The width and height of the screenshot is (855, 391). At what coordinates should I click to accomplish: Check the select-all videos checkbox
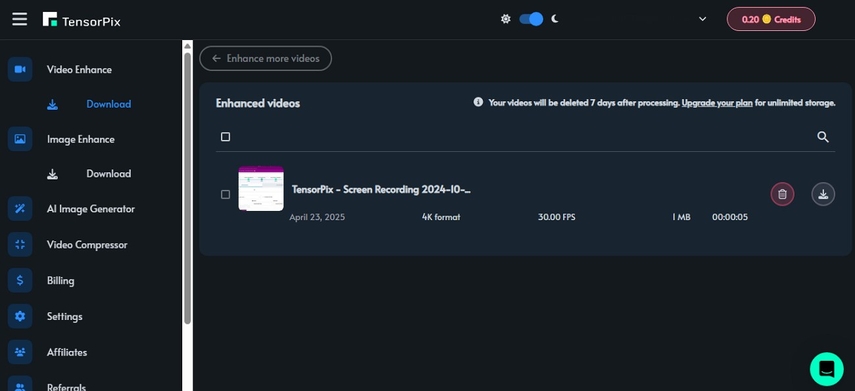point(225,137)
